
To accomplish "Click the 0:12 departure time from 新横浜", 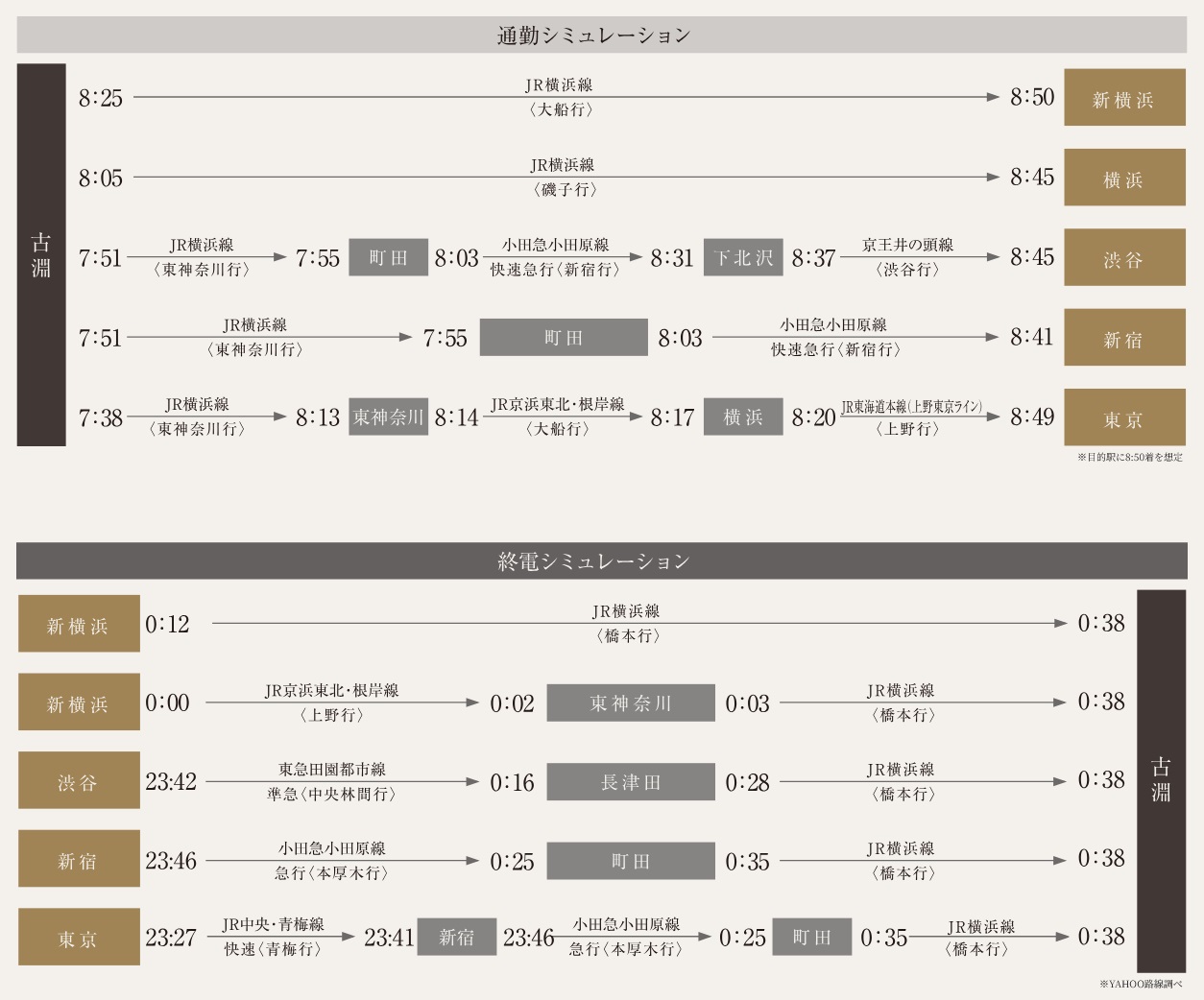I will (x=167, y=625).
